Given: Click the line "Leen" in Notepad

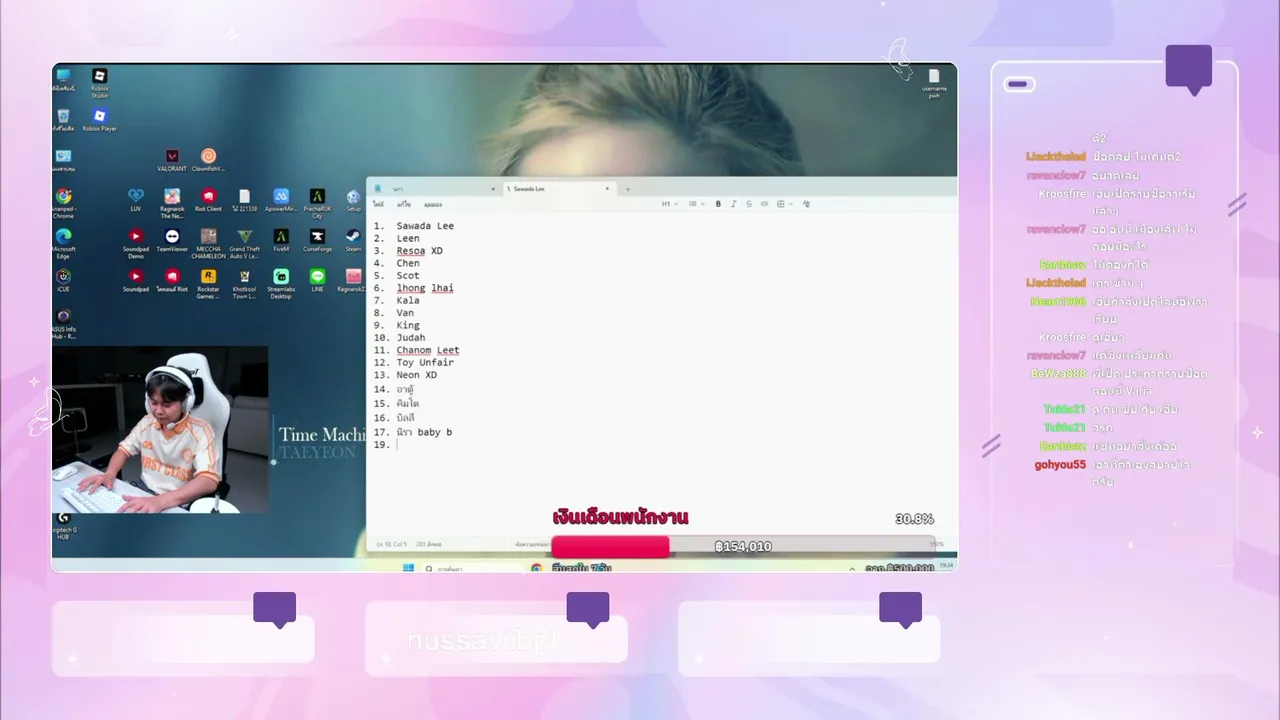Looking at the screenshot, I should tap(408, 239).
